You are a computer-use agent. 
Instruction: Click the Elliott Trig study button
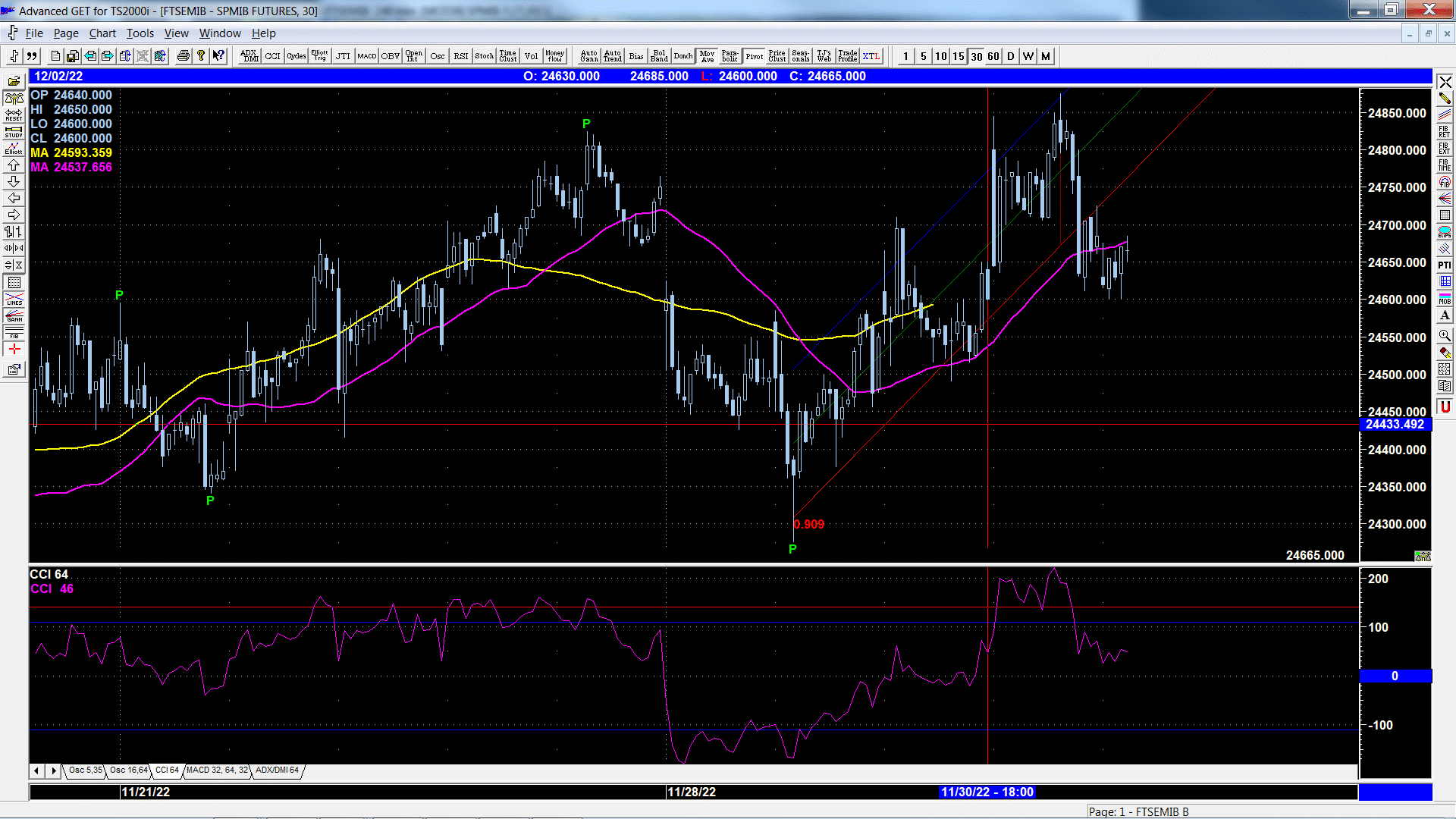pos(319,56)
